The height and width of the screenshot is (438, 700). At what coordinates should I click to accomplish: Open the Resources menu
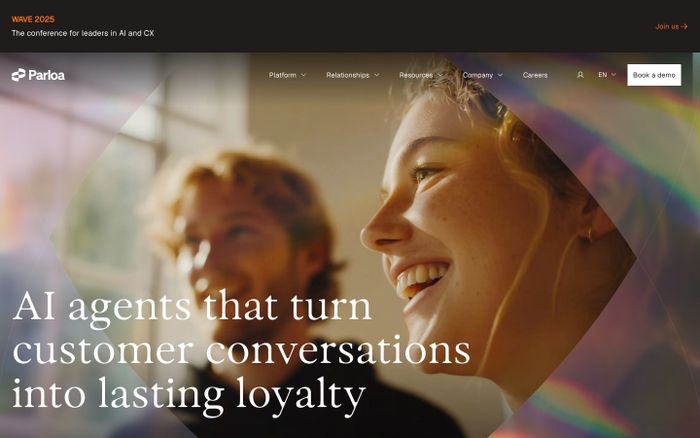[x=421, y=75]
